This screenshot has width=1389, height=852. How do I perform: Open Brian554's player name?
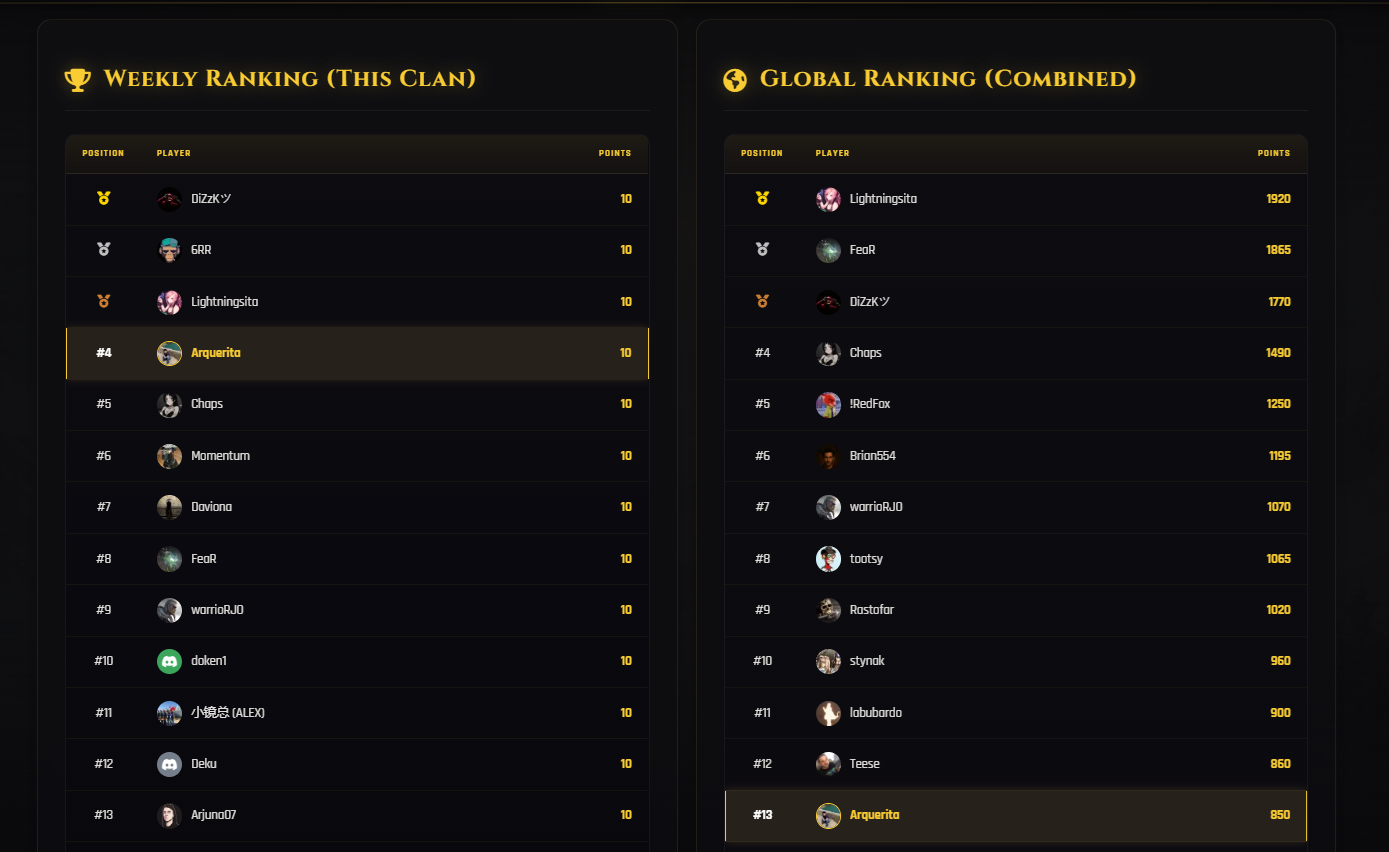tap(872, 456)
